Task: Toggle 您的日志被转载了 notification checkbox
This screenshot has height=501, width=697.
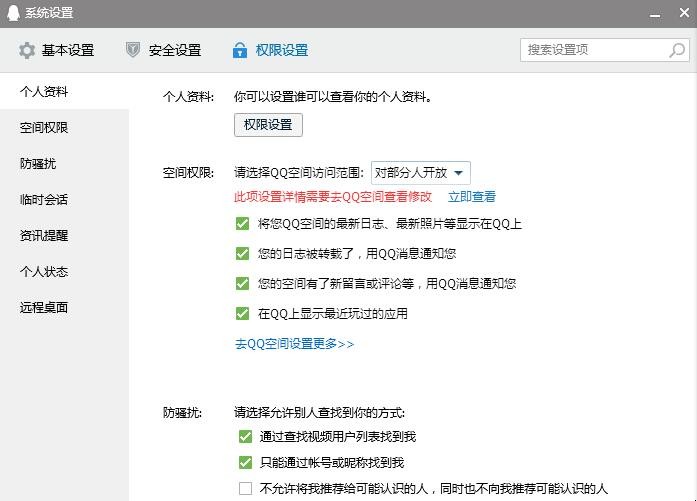Action: 242,254
